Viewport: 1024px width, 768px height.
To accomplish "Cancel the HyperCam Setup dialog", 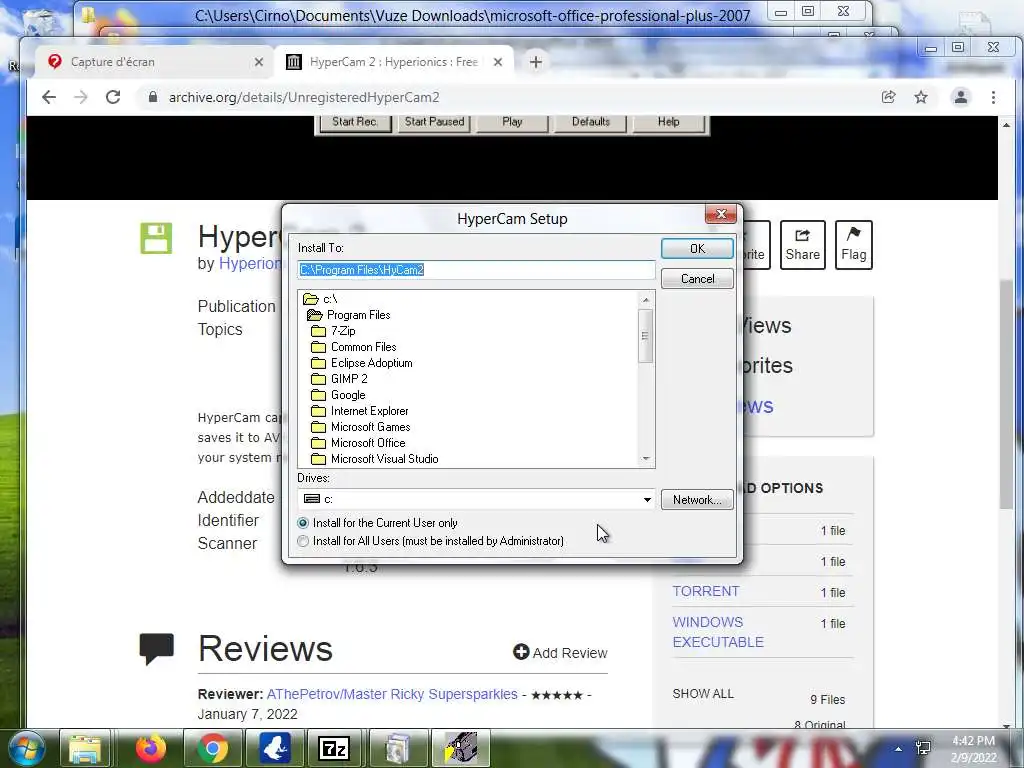I will click(x=697, y=279).
